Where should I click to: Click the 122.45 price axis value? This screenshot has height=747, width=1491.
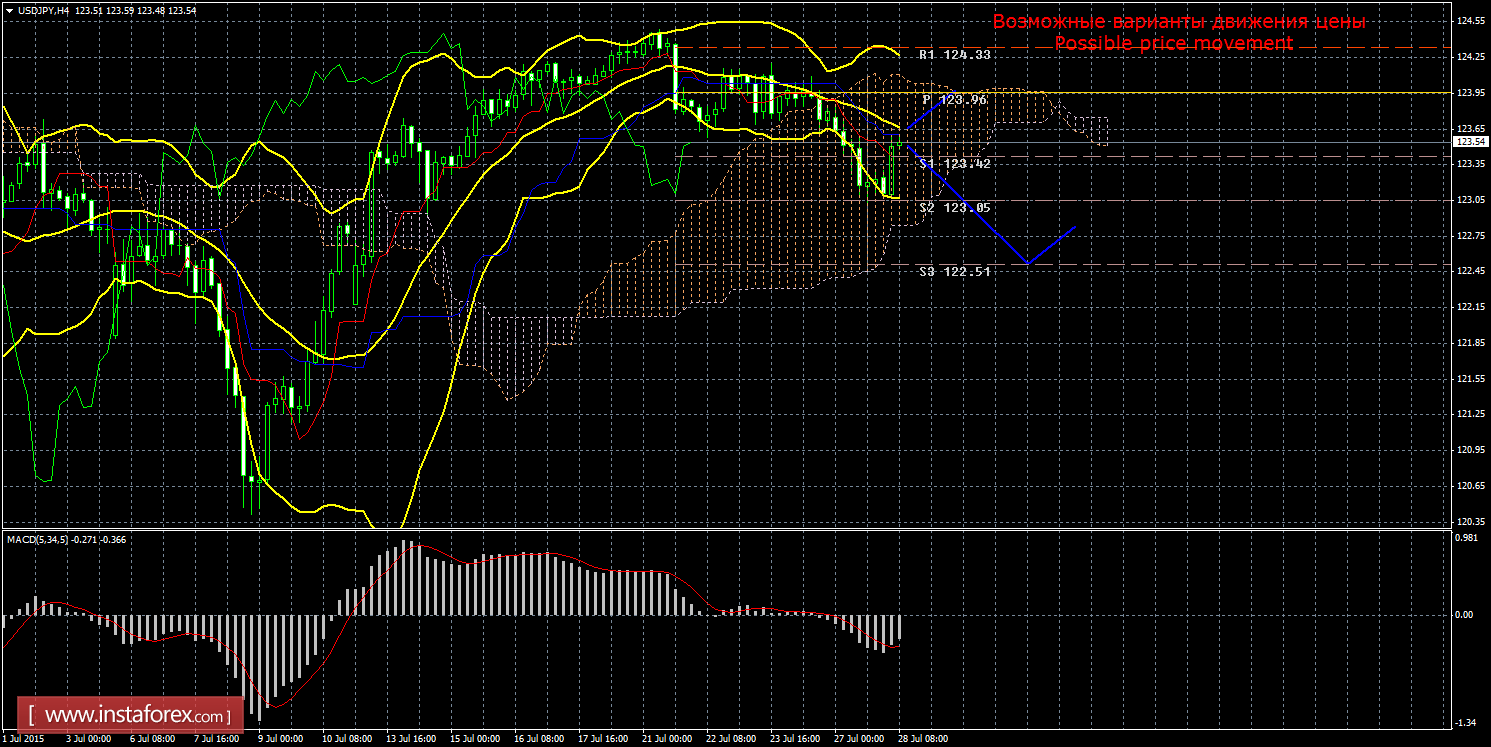[x=1469, y=271]
